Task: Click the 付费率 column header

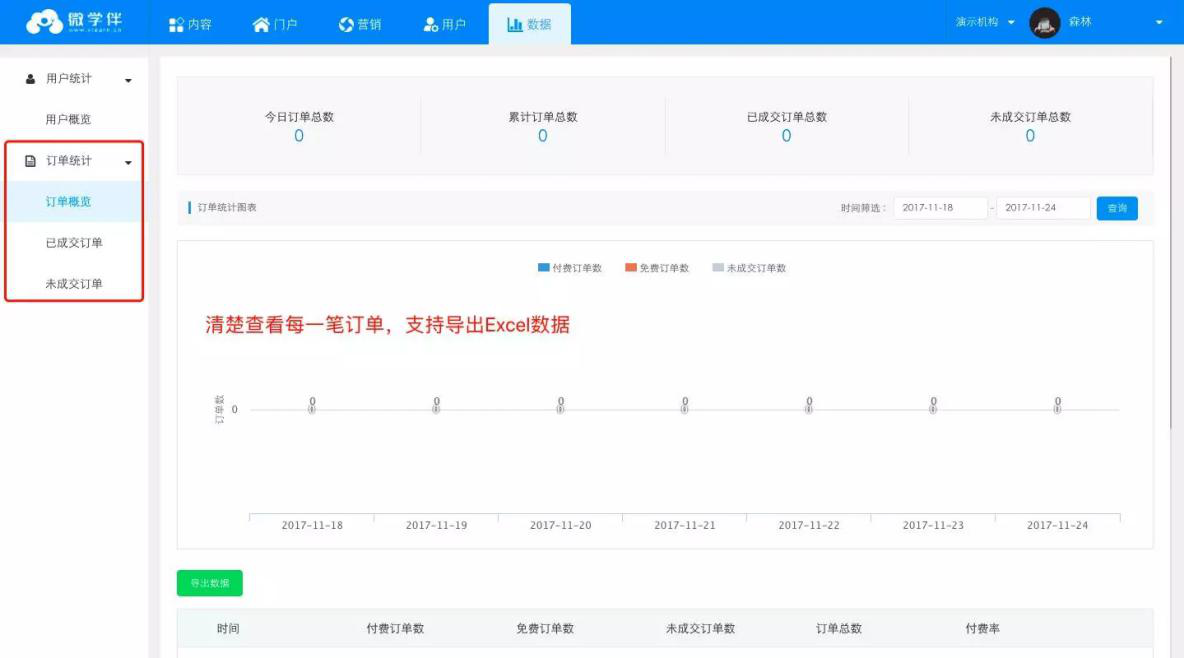Action: (x=982, y=629)
